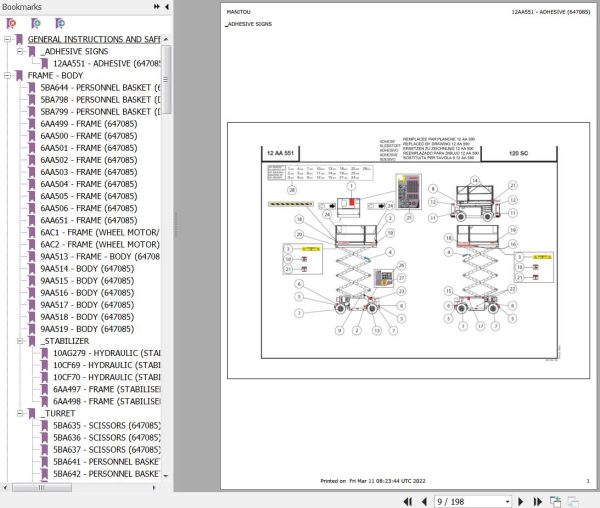The image size is (600, 508).
Task: Jump to the last page
Action: click(538, 501)
